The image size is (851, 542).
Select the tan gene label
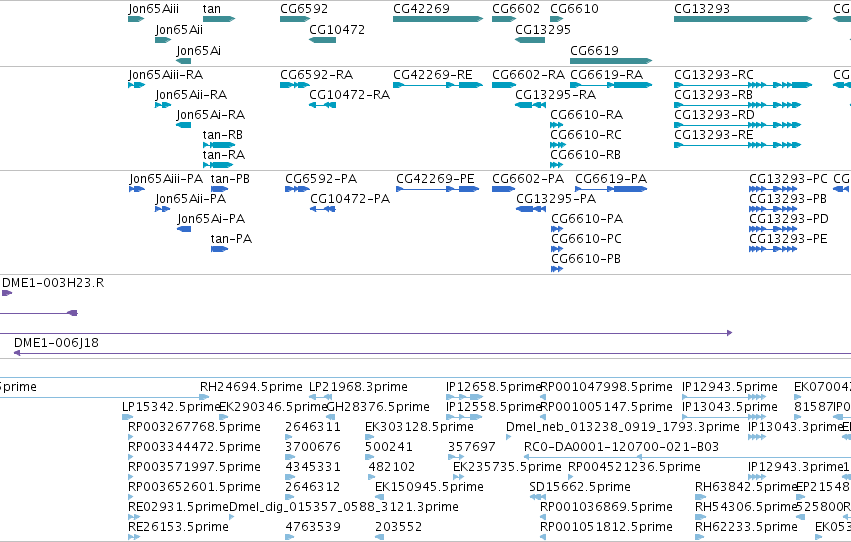click(x=212, y=9)
